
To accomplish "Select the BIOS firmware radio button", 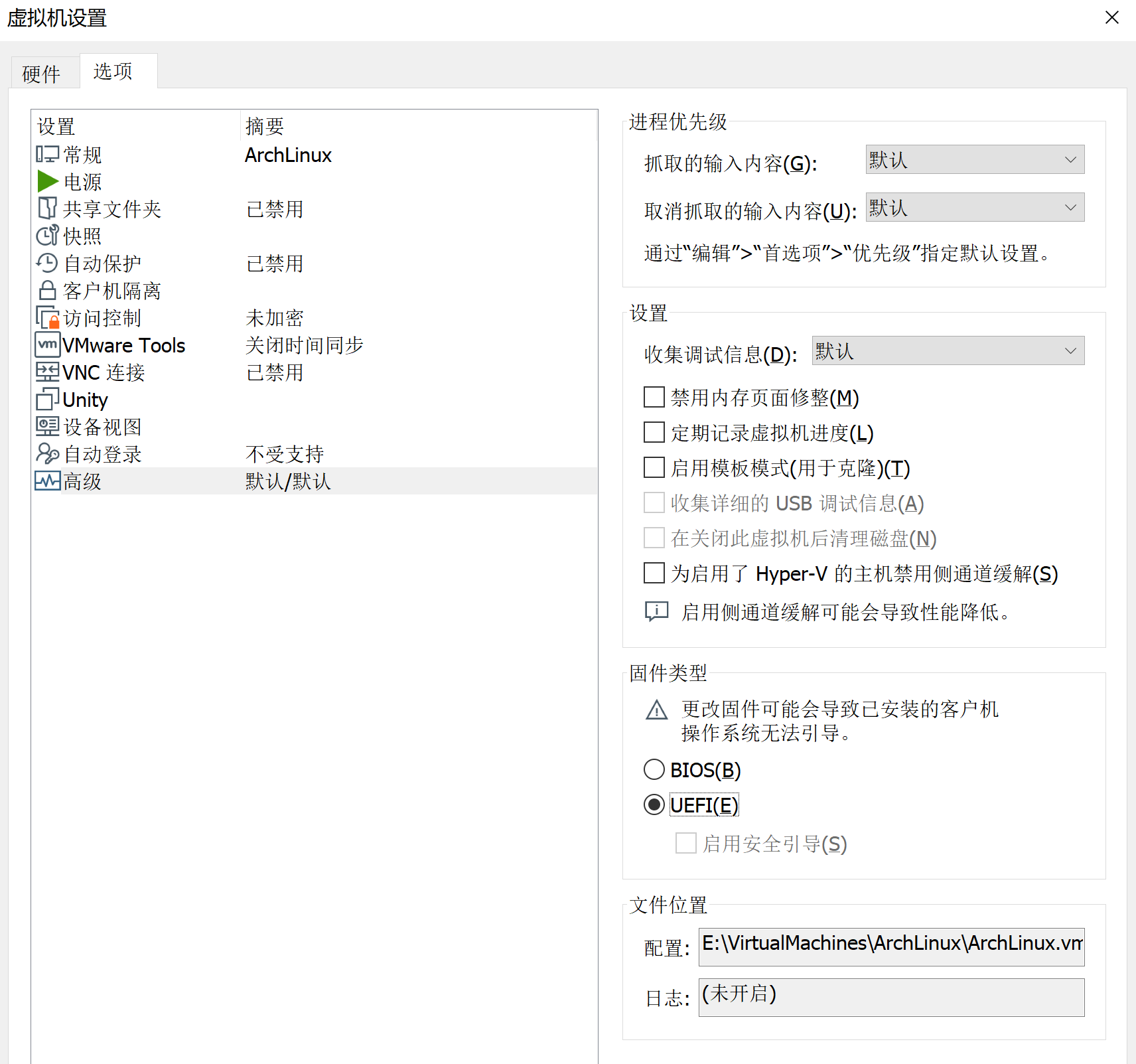I will tap(654, 769).
